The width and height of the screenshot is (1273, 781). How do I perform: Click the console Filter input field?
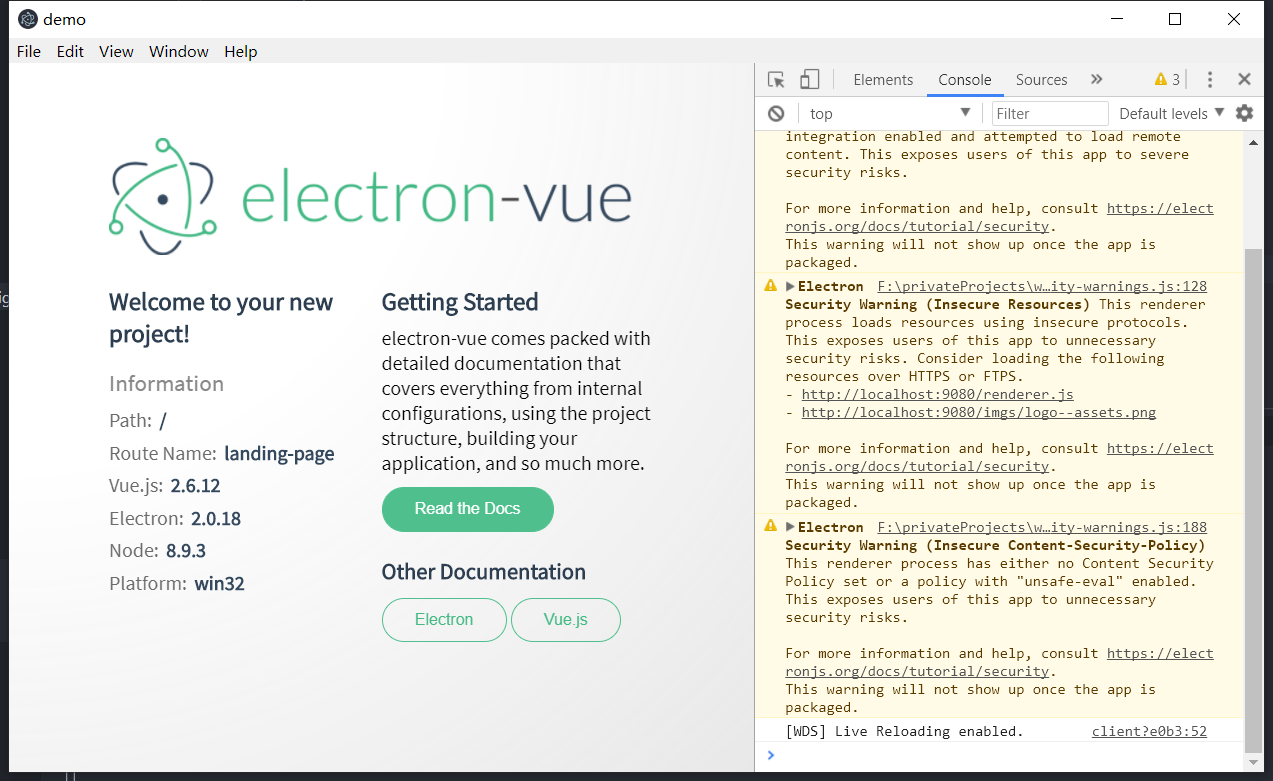click(1050, 113)
